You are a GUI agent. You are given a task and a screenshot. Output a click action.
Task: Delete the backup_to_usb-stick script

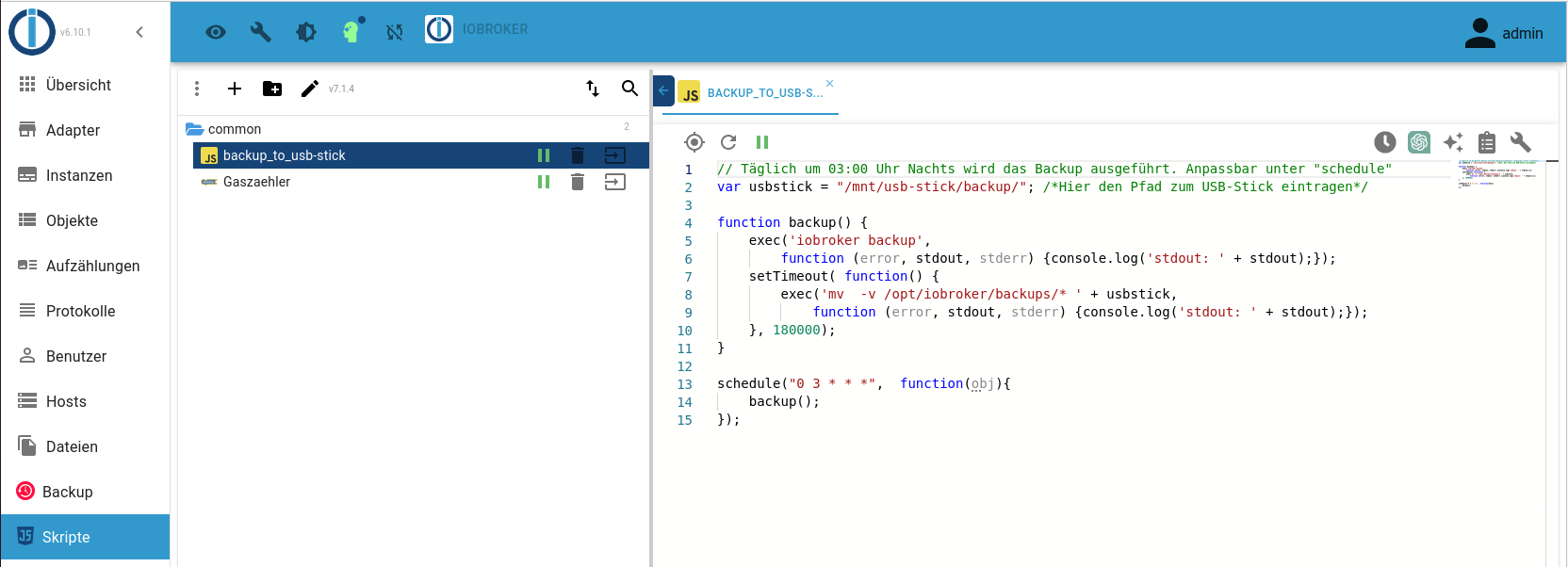(x=578, y=155)
